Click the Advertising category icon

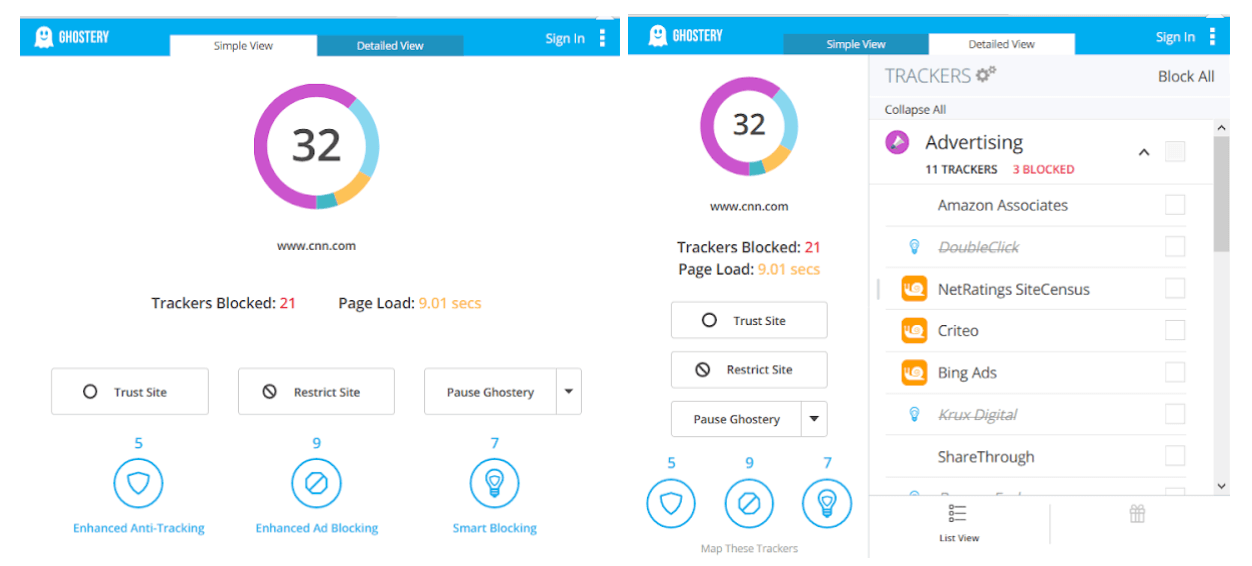pyautogui.click(x=897, y=143)
